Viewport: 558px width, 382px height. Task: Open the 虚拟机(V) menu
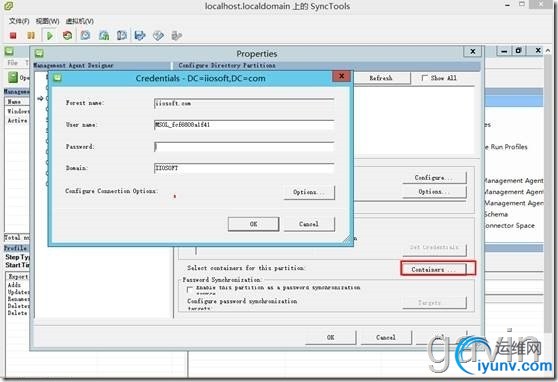79,21
